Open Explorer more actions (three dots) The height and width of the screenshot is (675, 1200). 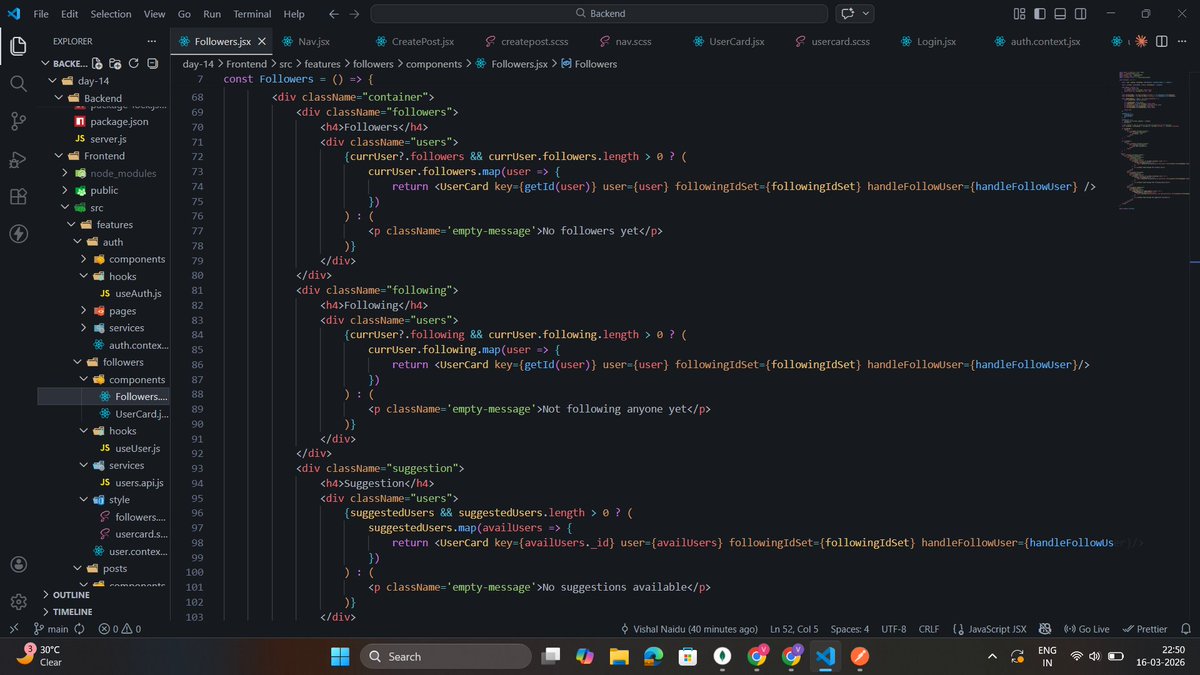point(151,41)
